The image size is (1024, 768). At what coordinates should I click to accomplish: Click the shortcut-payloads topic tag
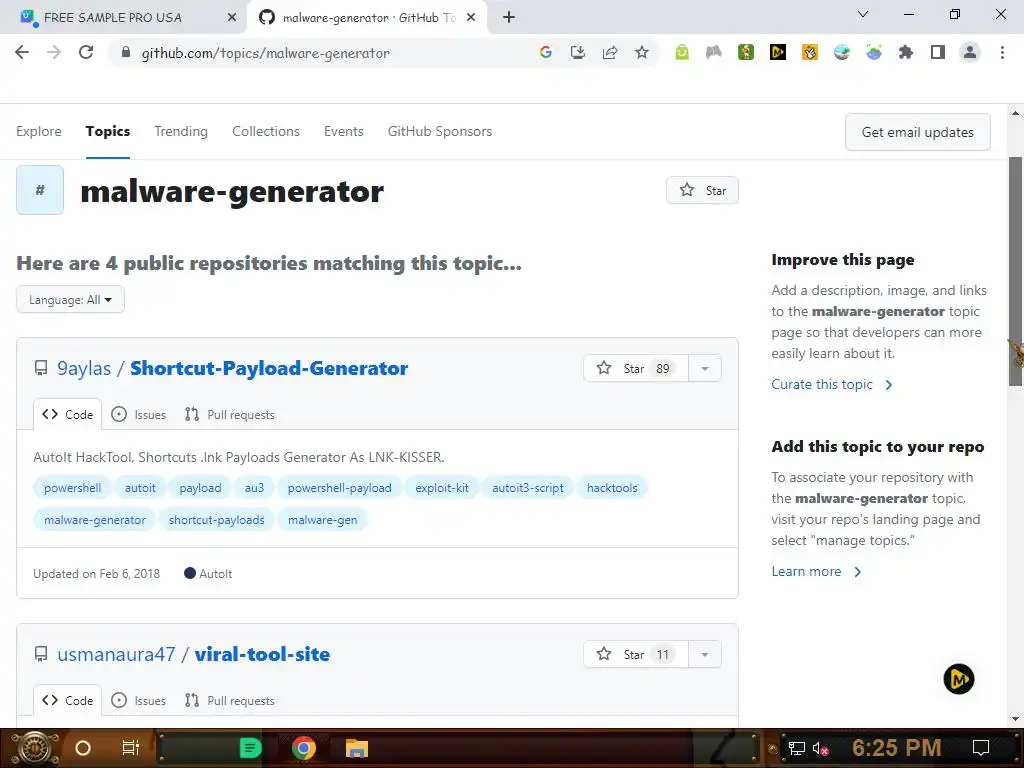[x=217, y=520]
